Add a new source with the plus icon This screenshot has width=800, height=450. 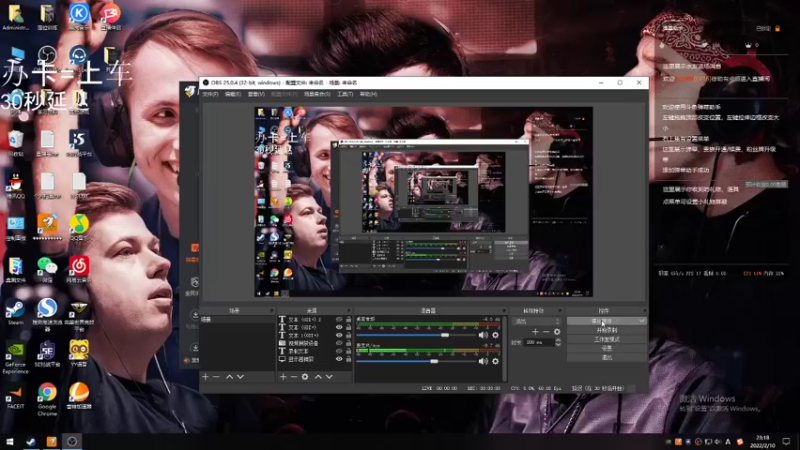point(283,377)
